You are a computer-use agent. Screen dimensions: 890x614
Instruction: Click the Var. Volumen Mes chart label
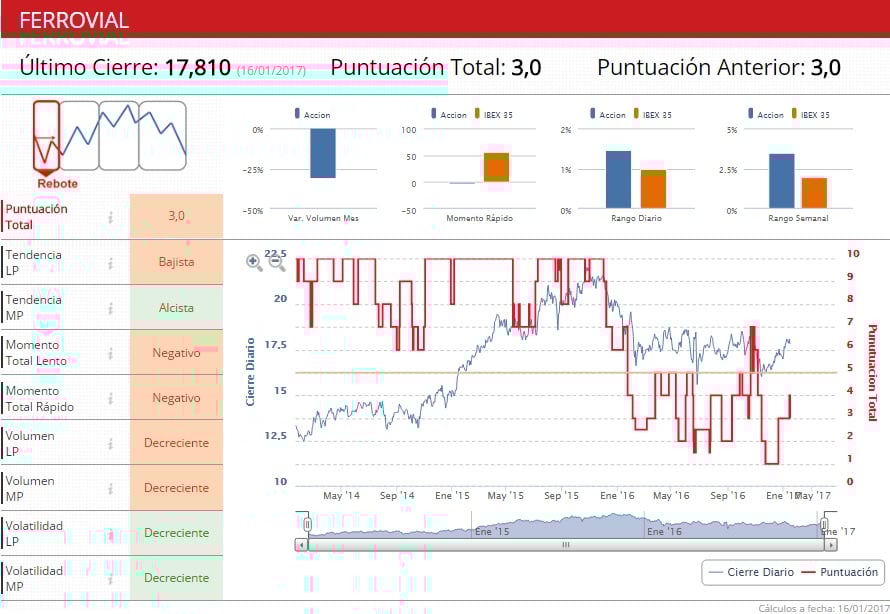point(323,218)
